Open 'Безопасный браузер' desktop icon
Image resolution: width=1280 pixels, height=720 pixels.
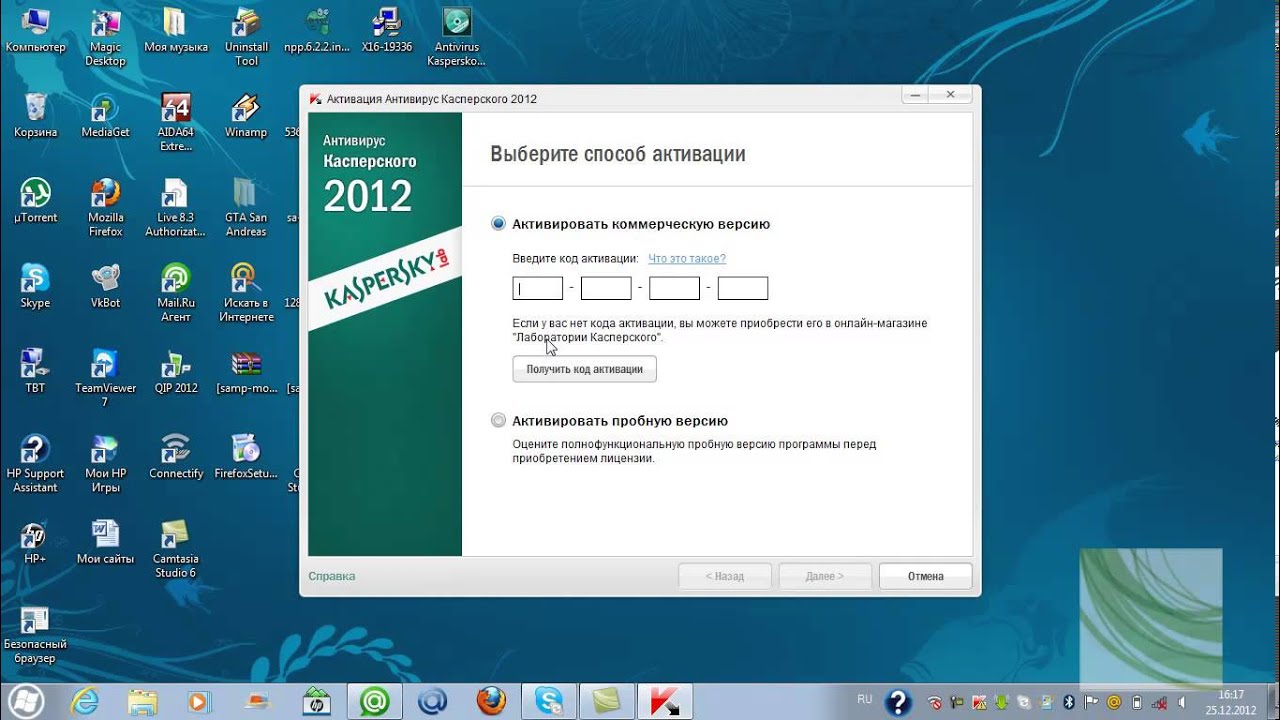(35, 635)
